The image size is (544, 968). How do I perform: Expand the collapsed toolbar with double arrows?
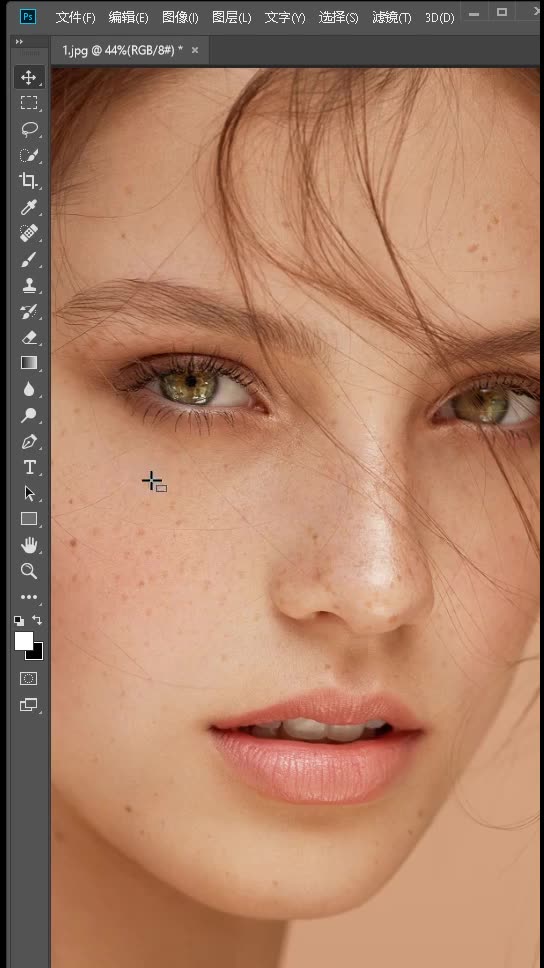click(x=19, y=41)
